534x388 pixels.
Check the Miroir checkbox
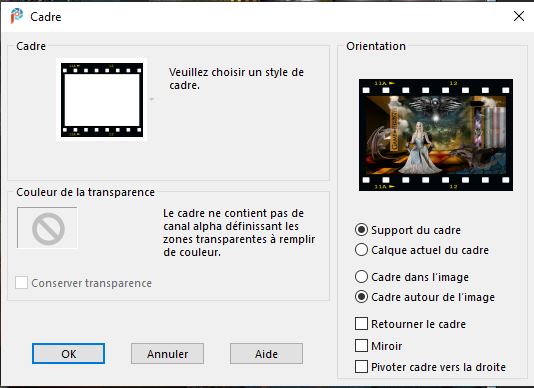coord(361,345)
